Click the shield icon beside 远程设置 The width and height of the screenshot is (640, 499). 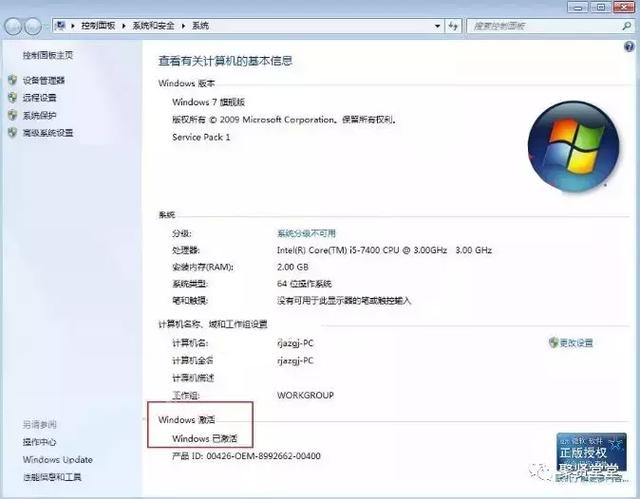click(x=13, y=97)
